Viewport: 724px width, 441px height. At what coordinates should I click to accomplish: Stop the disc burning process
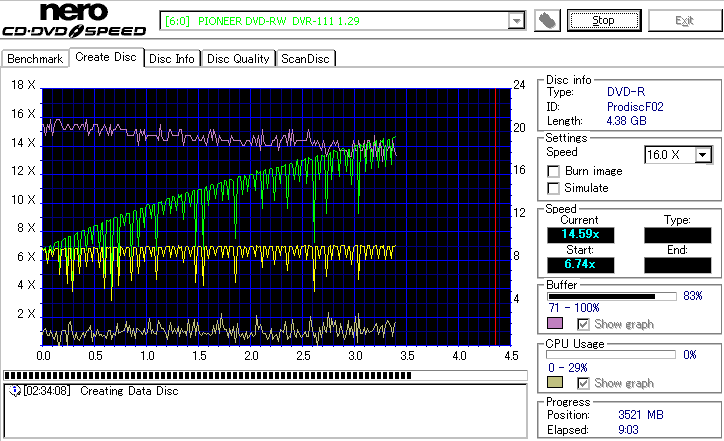pyautogui.click(x=604, y=21)
